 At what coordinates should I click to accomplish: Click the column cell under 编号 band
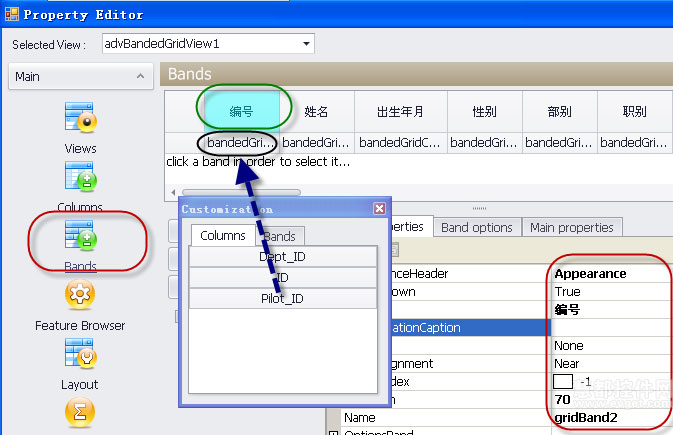(x=242, y=143)
